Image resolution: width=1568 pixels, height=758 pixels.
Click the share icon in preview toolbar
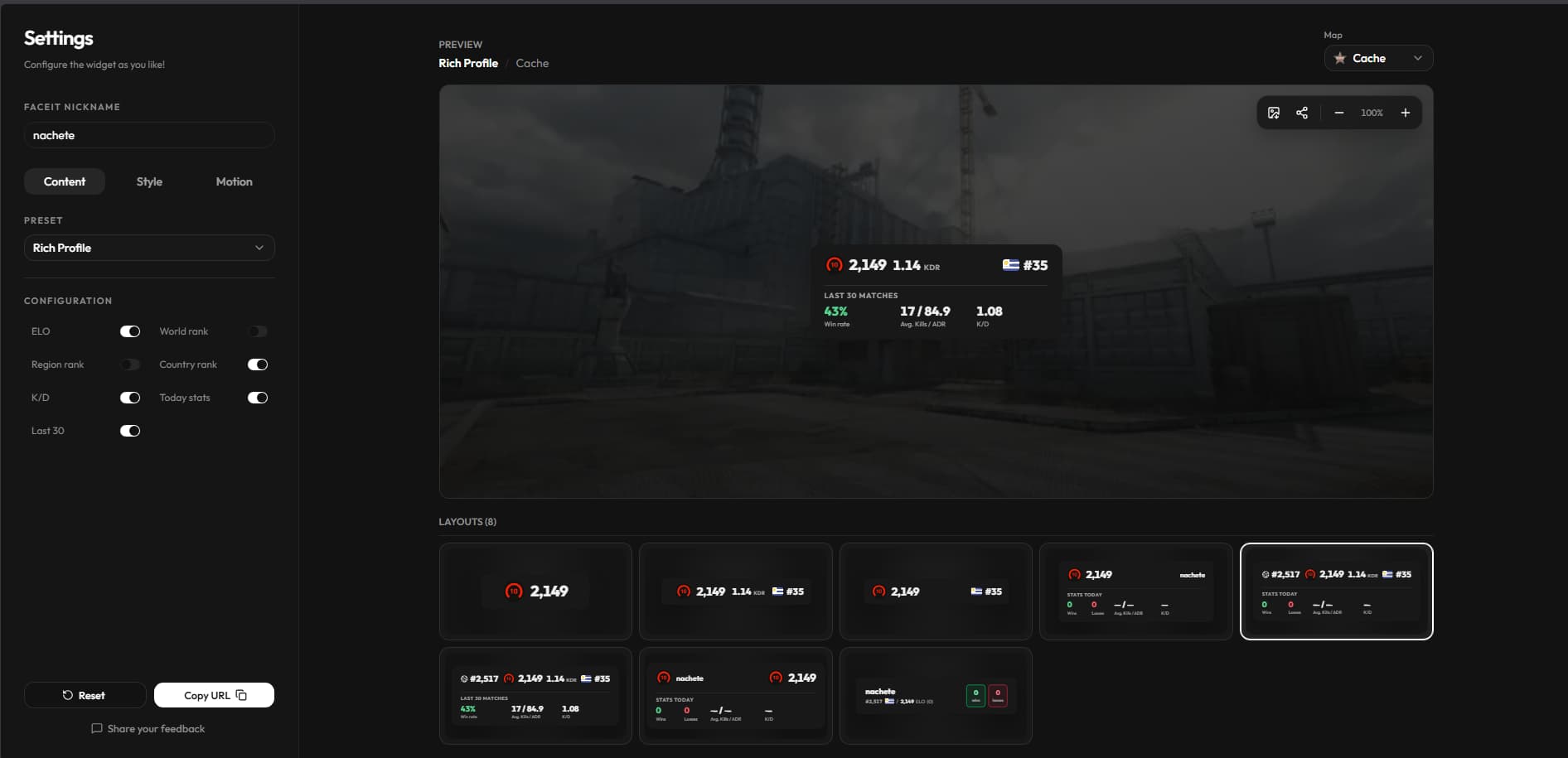[x=1302, y=113]
